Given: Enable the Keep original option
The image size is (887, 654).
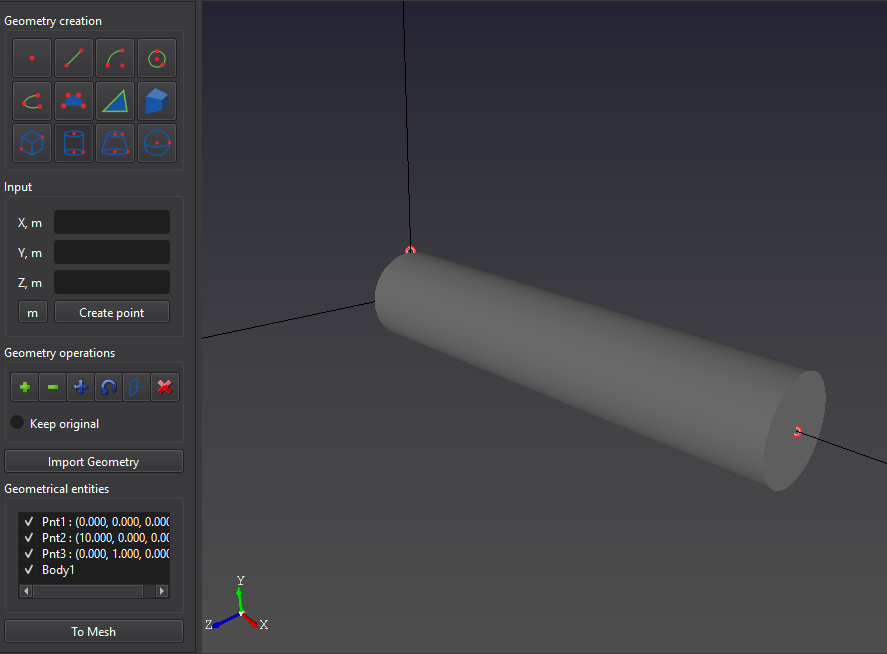Looking at the screenshot, I should point(17,423).
